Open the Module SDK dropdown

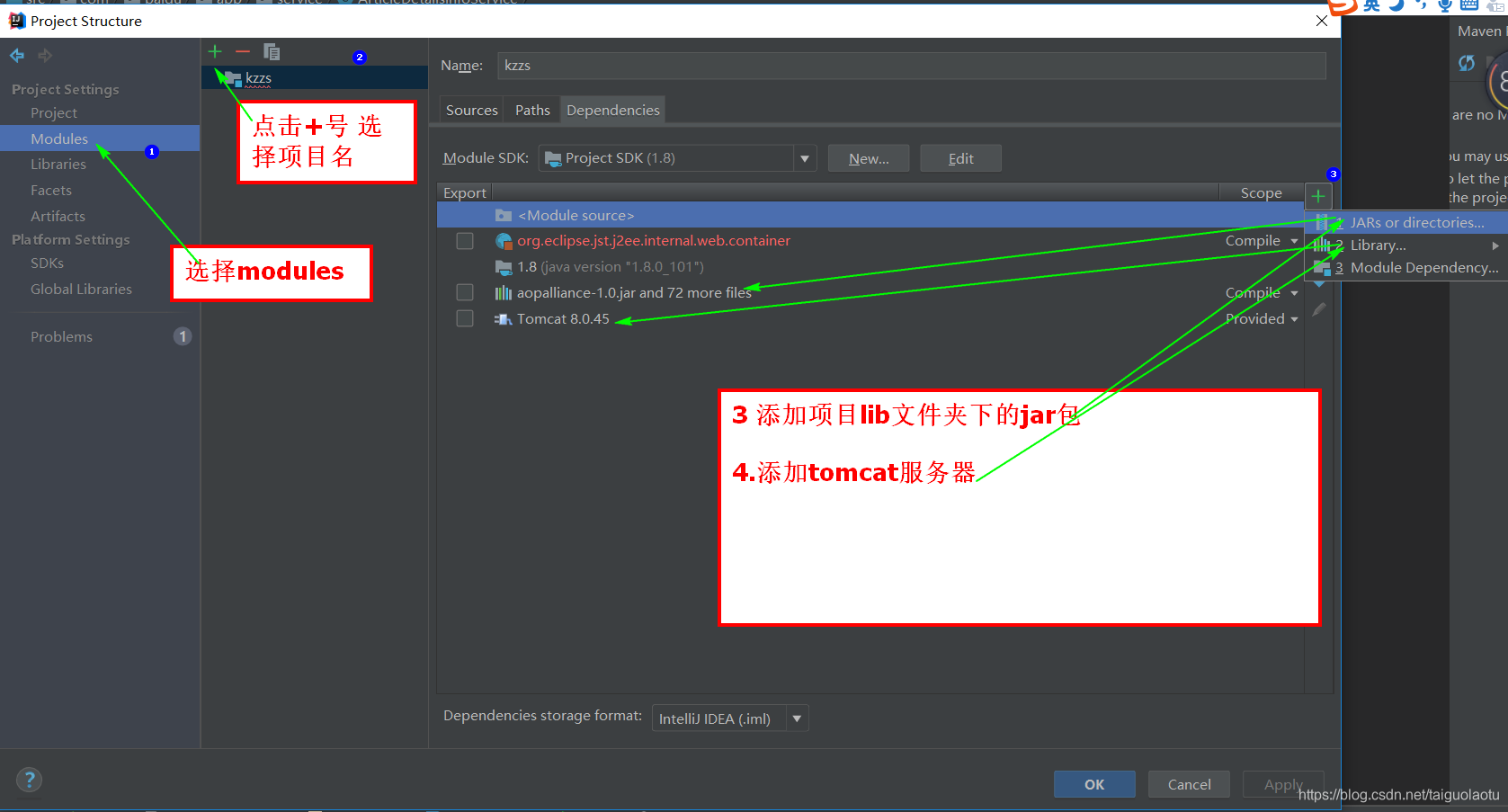(x=805, y=158)
